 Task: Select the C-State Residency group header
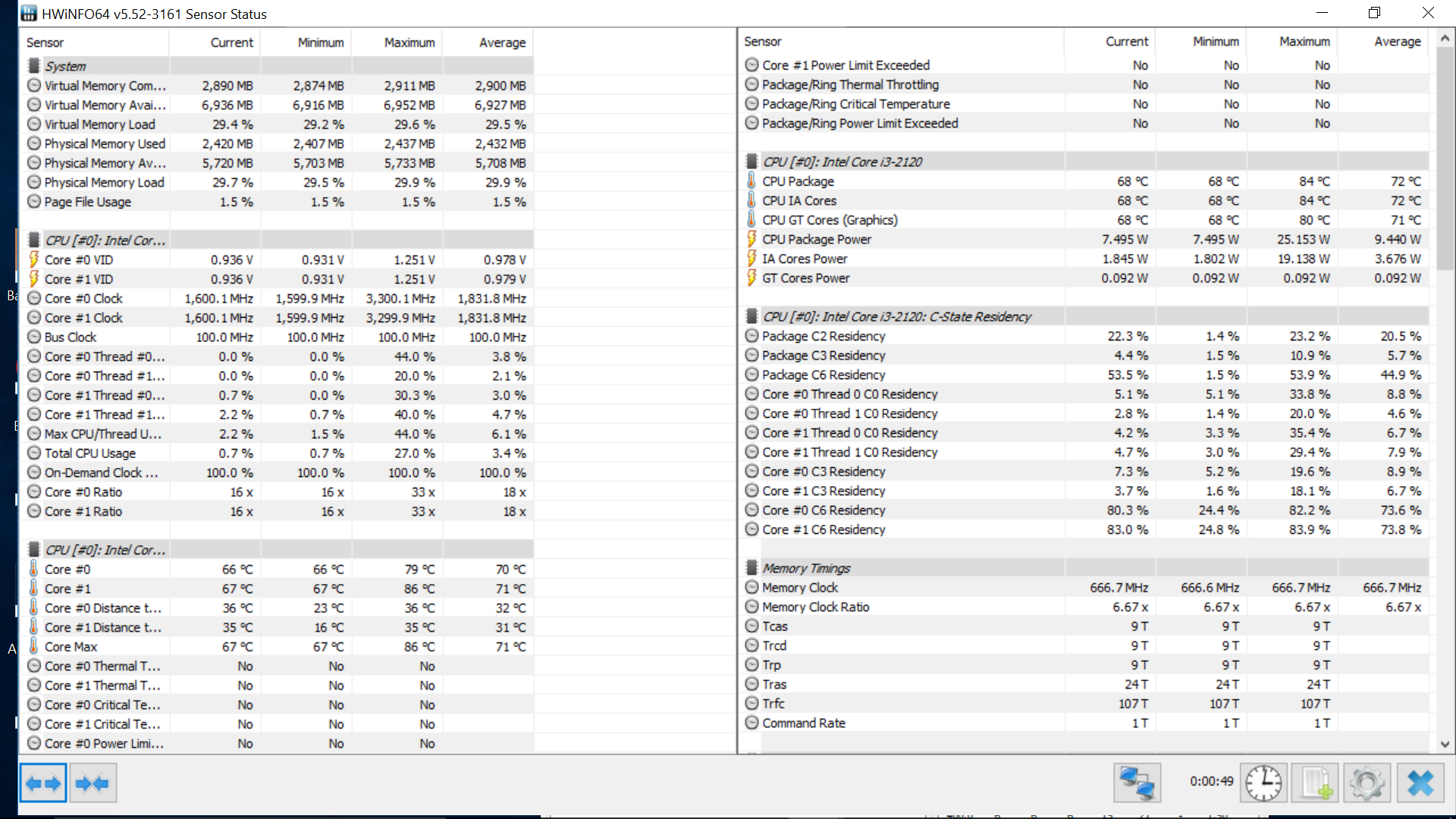coord(1084,316)
